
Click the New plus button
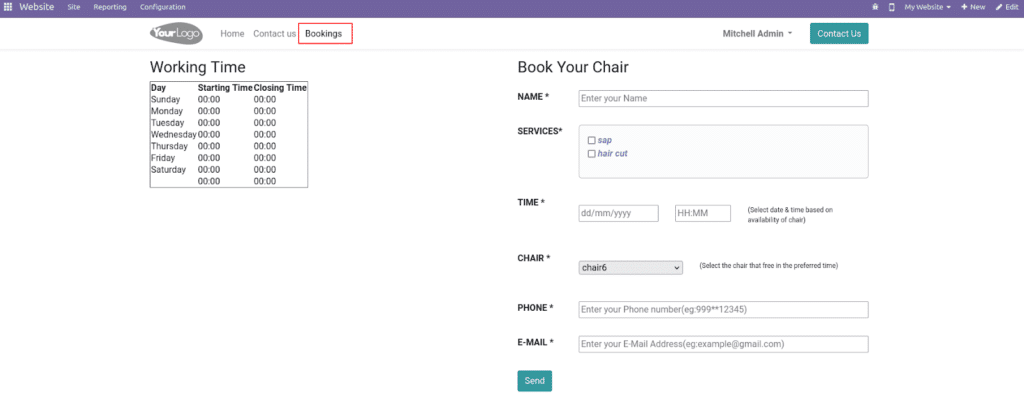(x=972, y=7)
